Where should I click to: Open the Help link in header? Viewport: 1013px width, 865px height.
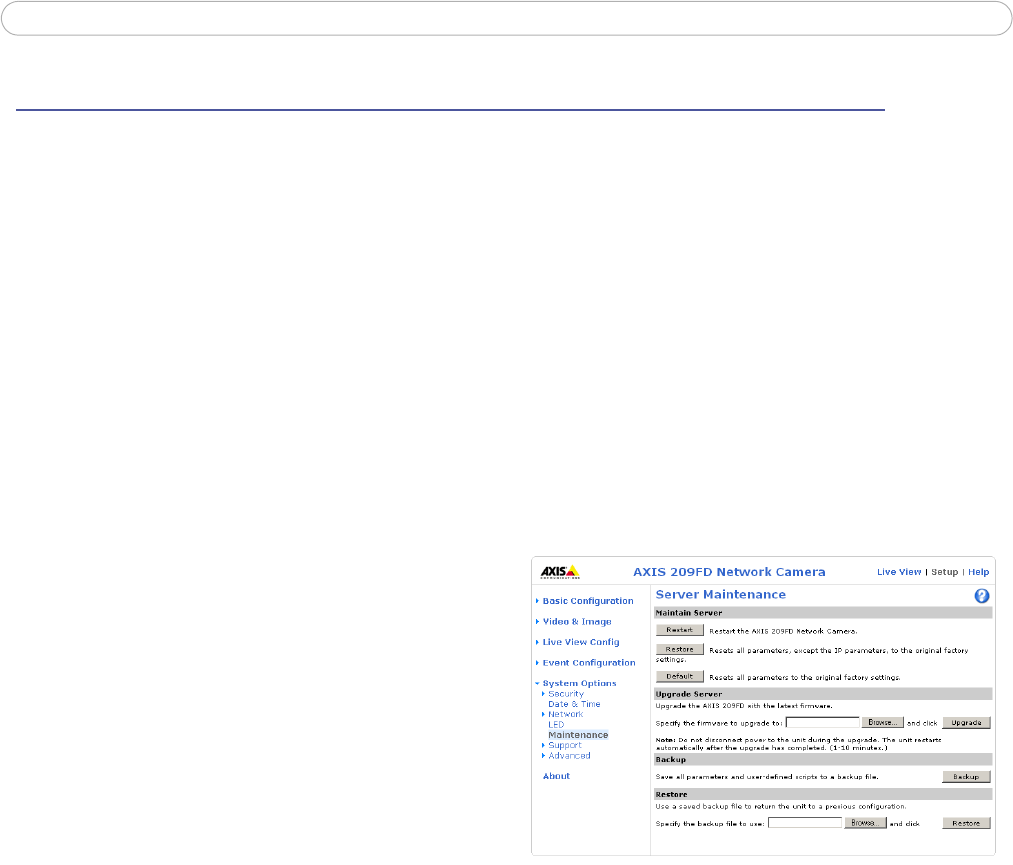tap(978, 572)
